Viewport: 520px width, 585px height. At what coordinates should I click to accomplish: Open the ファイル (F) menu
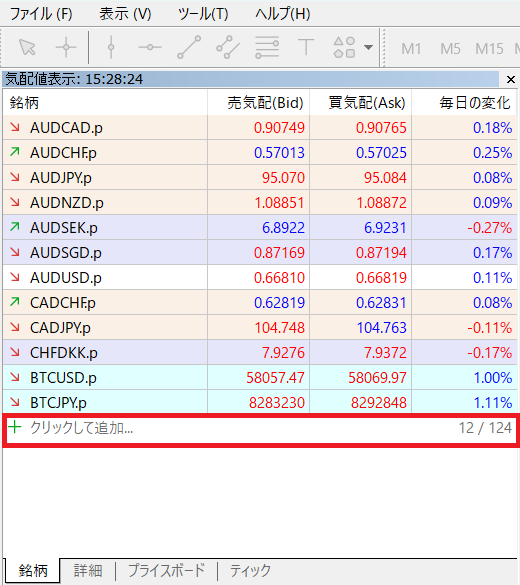pos(41,14)
